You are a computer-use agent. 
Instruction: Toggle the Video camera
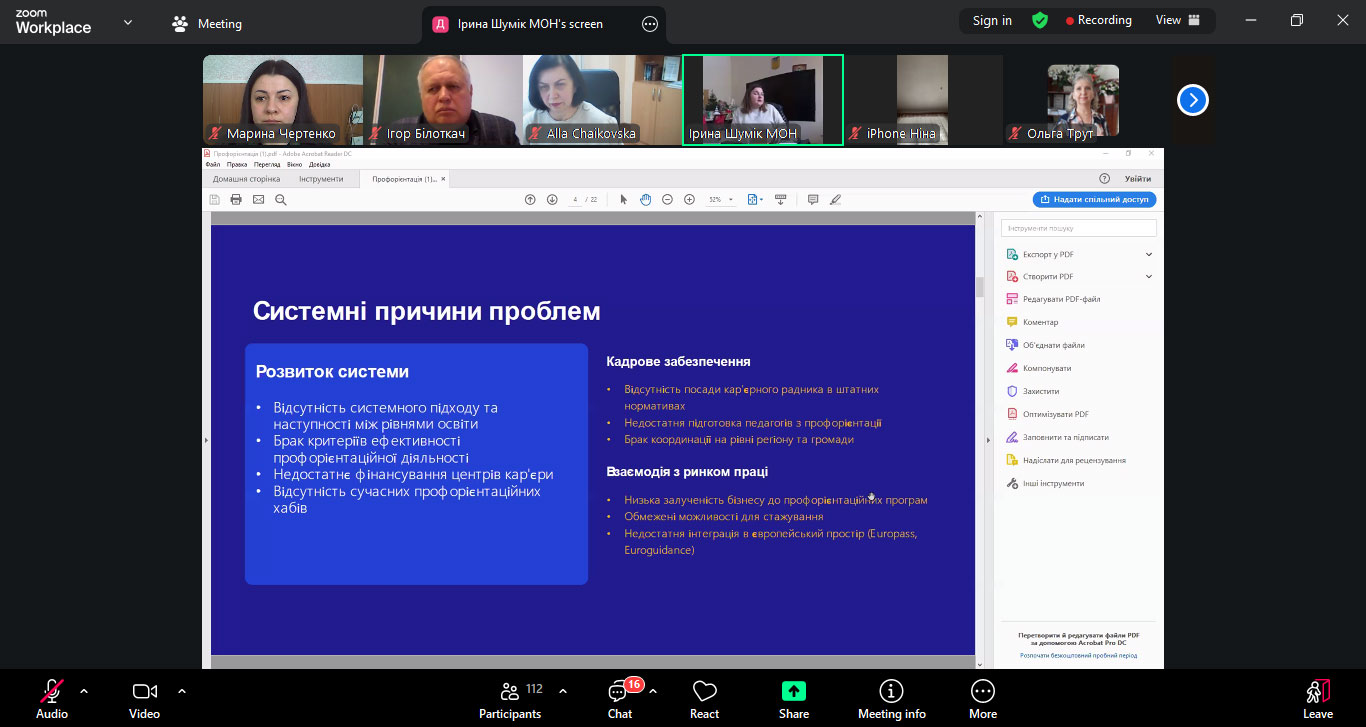click(145, 691)
